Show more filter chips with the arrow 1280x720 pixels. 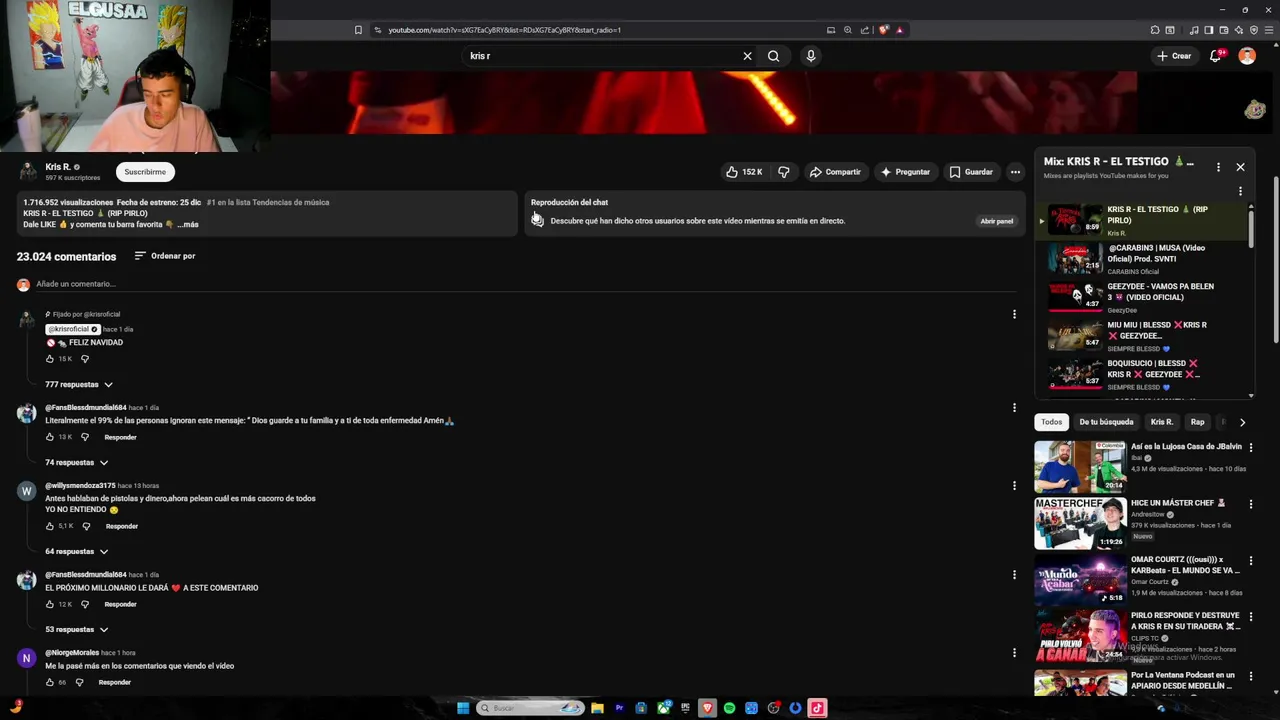point(1242,422)
